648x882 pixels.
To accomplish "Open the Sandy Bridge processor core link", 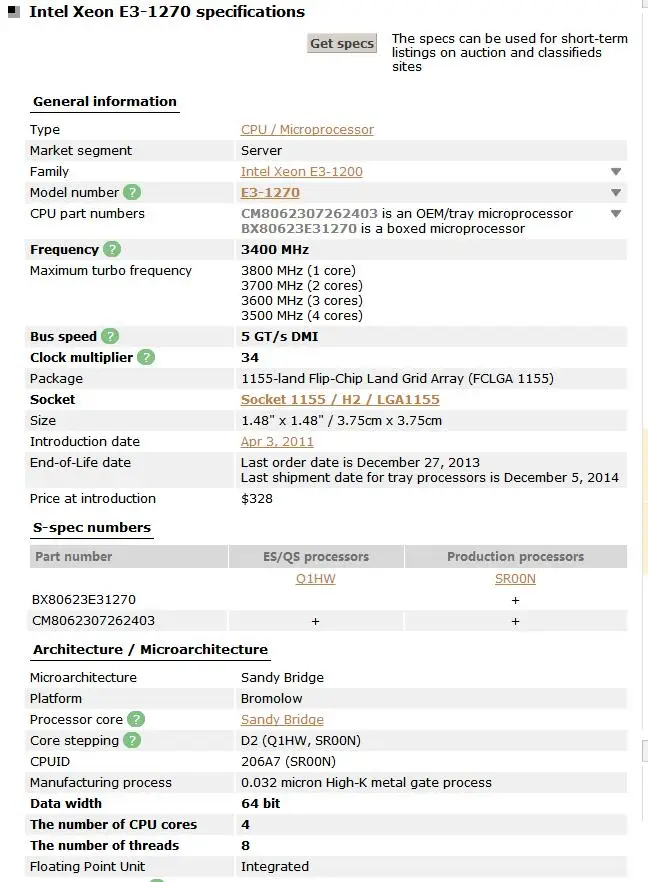I will [x=282, y=720].
